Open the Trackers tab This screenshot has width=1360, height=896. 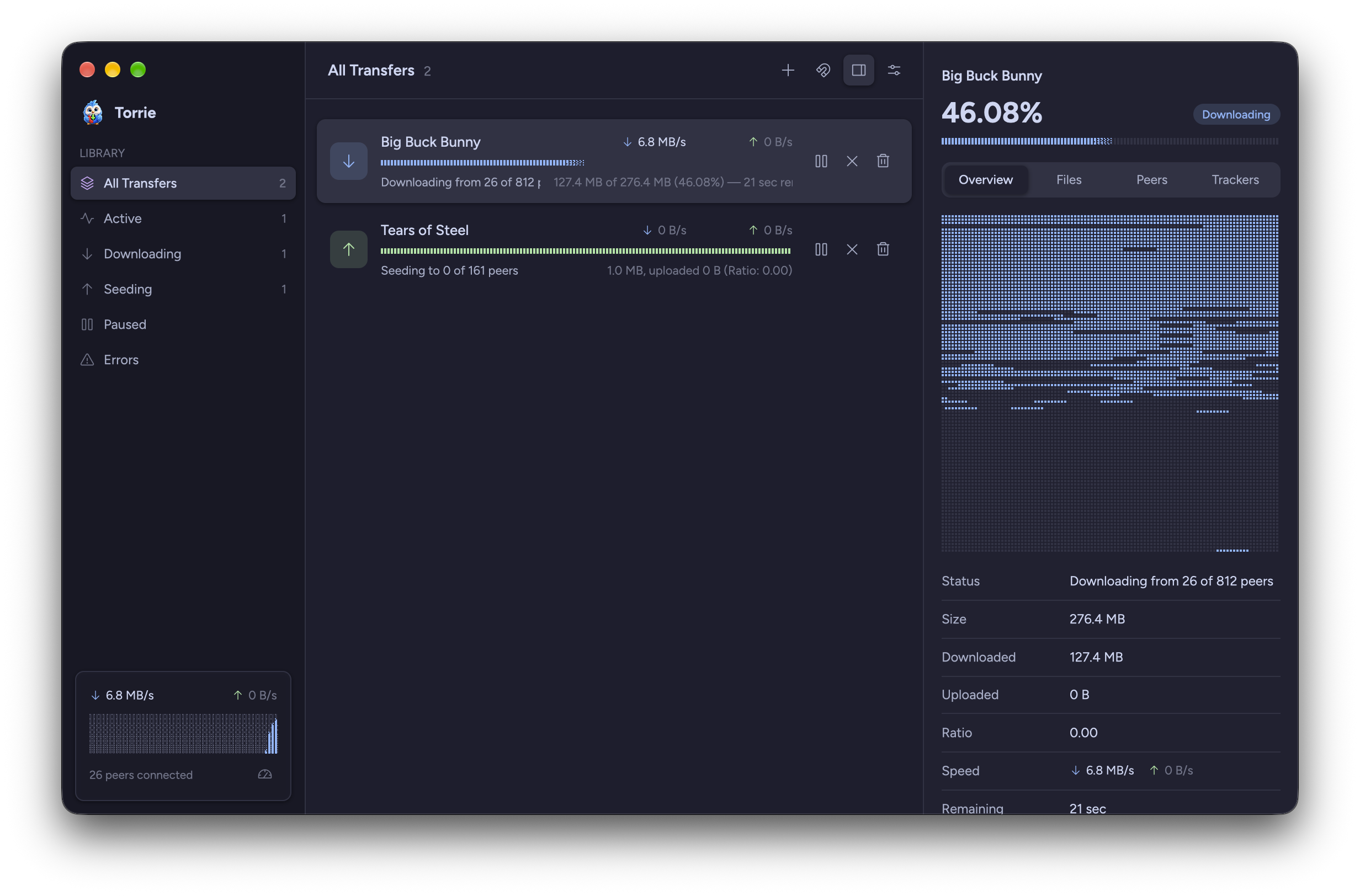pos(1235,180)
